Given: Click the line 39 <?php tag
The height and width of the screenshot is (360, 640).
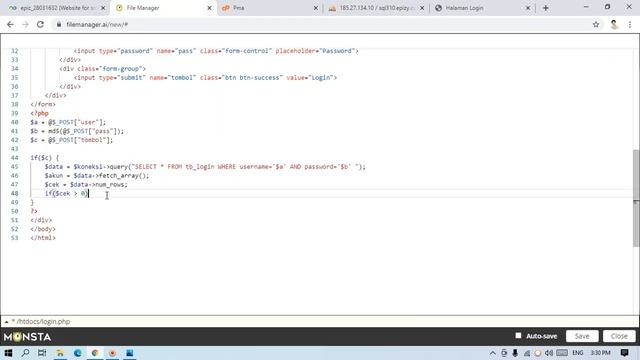Looking at the screenshot, I should pyautogui.click(x=39, y=113).
